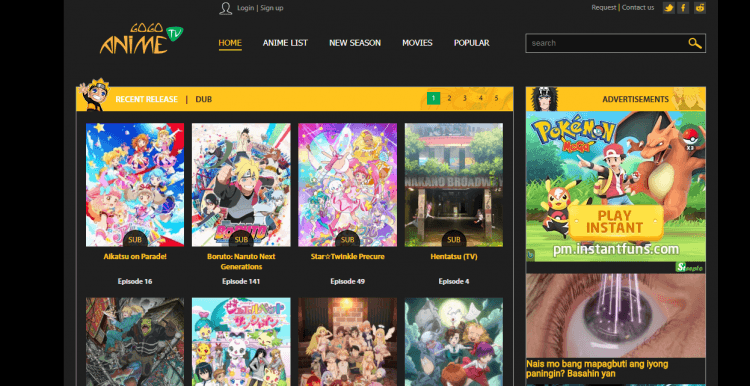750x386 pixels.
Task: Open the brick wall group poster in second row
Action: click(348, 342)
